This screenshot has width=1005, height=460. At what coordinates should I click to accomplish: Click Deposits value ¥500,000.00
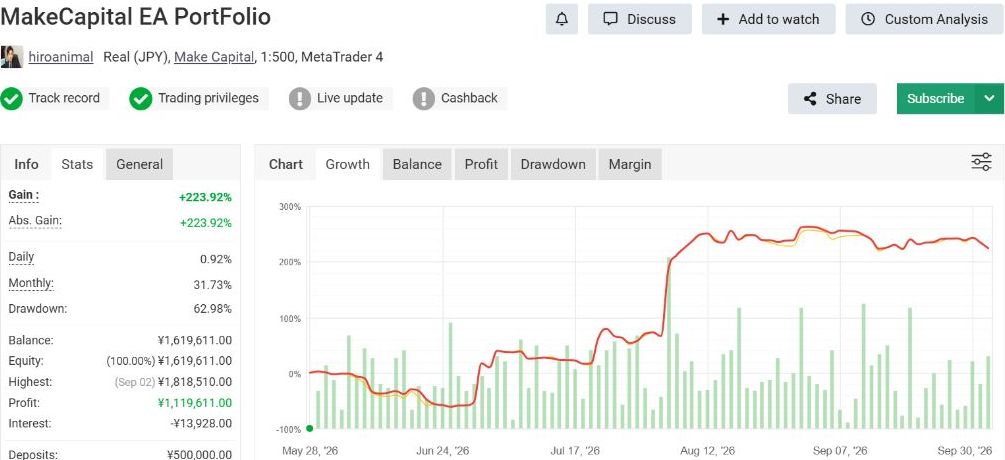[x=199, y=455]
